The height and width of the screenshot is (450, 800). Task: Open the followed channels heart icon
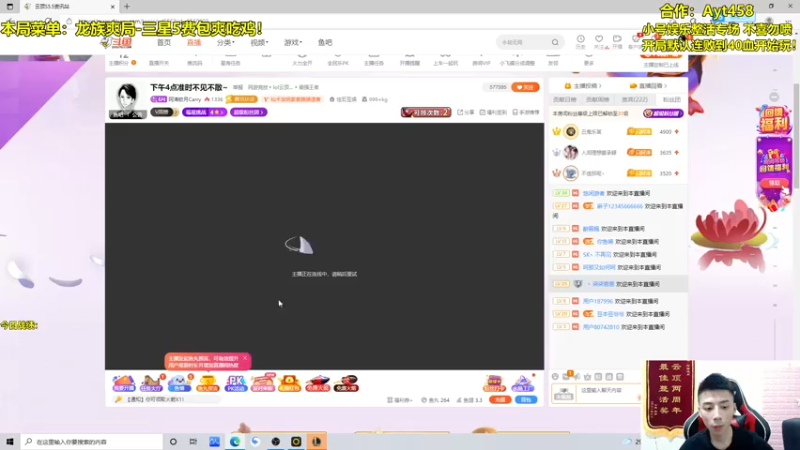[x=599, y=41]
